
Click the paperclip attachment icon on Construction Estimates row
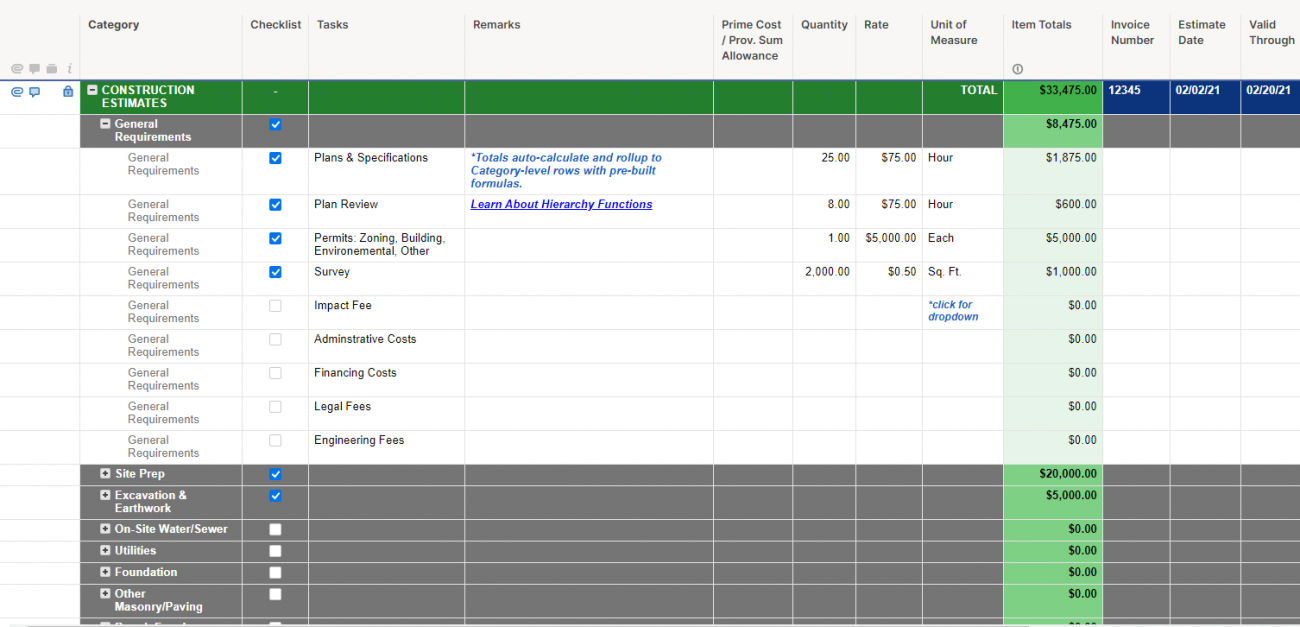[x=16, y=91]
